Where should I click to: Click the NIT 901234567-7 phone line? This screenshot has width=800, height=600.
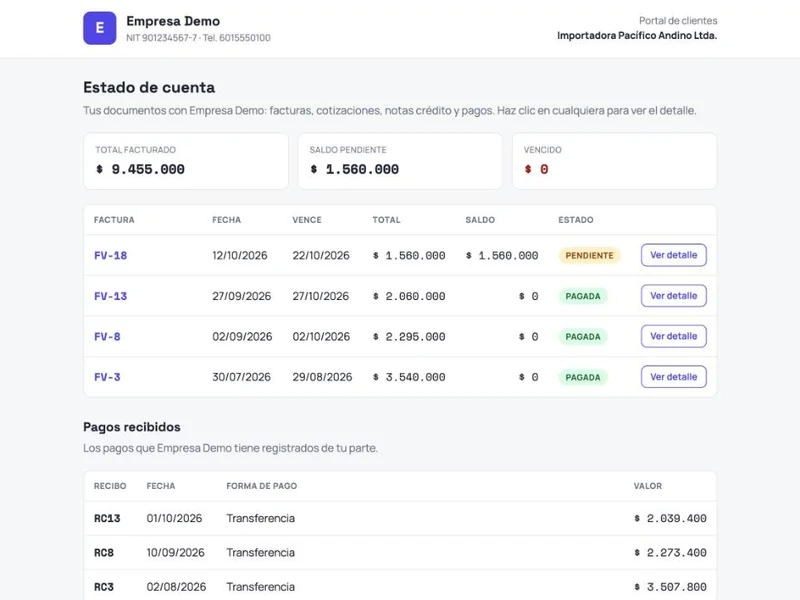198,38
